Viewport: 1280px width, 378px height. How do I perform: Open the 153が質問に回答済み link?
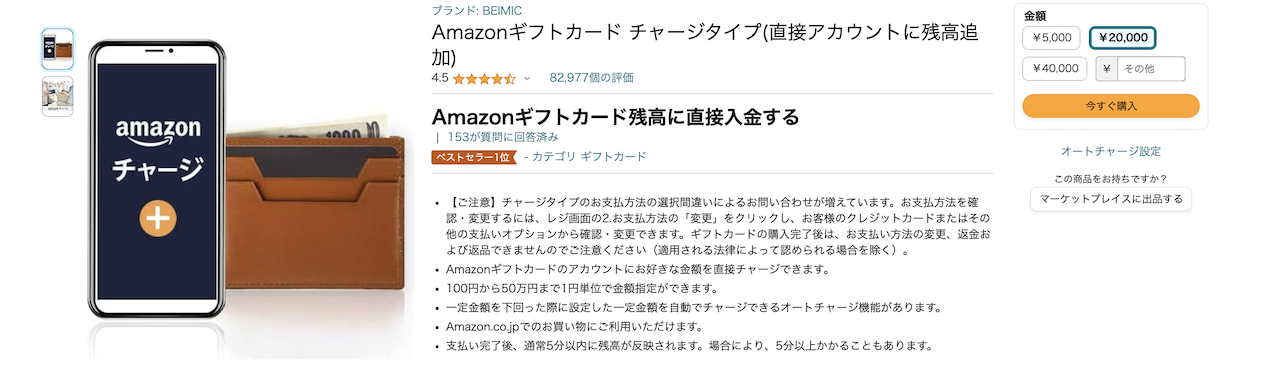503,136
